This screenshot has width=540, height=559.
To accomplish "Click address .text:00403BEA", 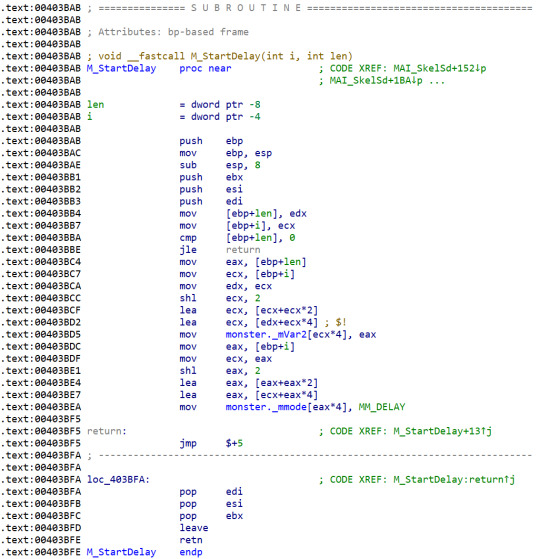I will 41,407.
